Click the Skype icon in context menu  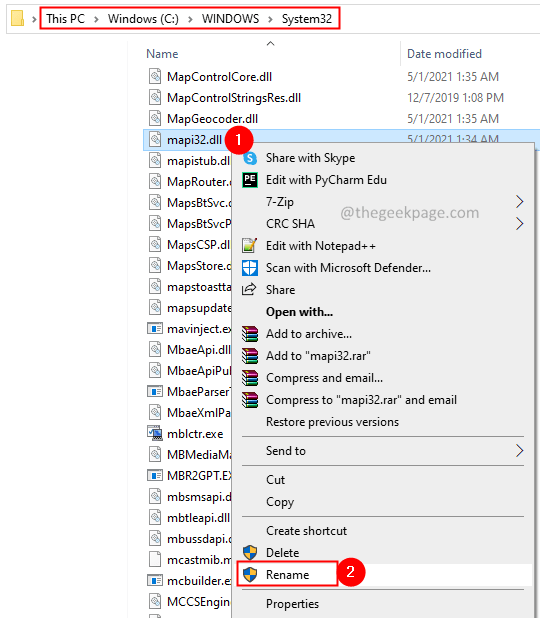point(250,158)
